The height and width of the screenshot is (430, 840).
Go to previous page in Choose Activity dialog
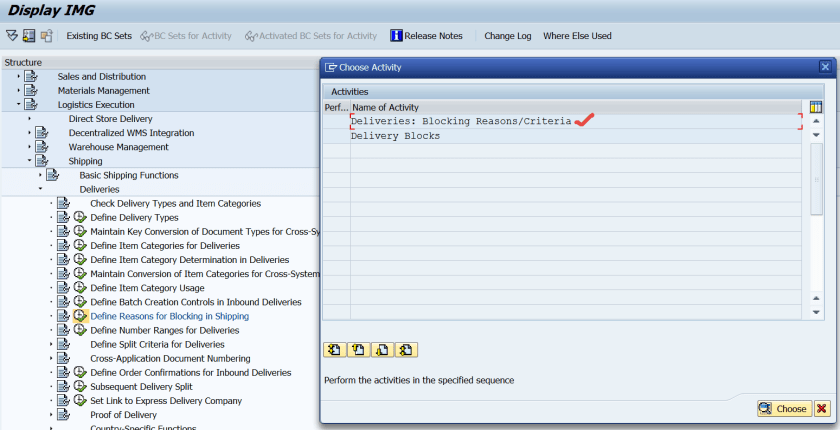click(358, 350)
